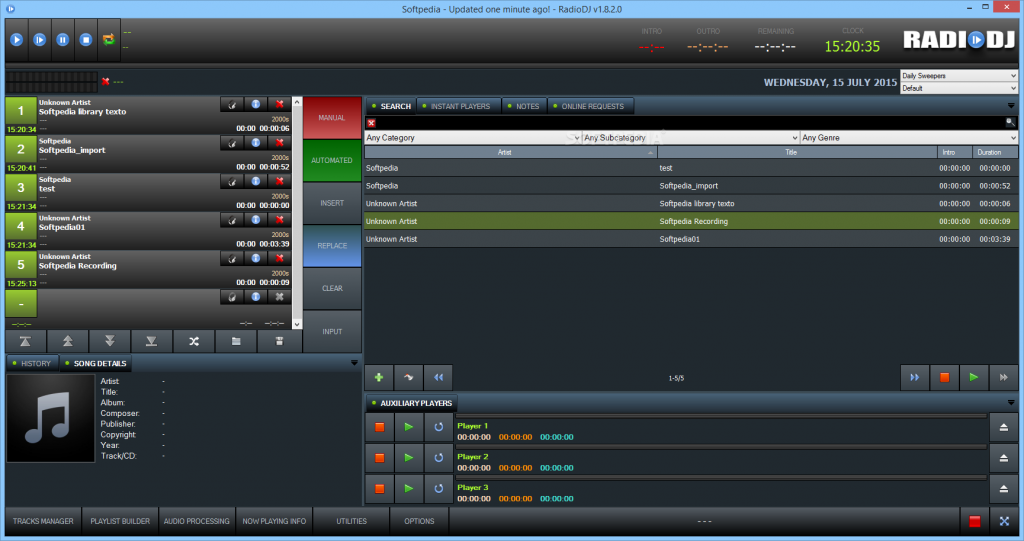Click the magnifier search icon
Screen dimensions: 1024x541
point(1010,122)
